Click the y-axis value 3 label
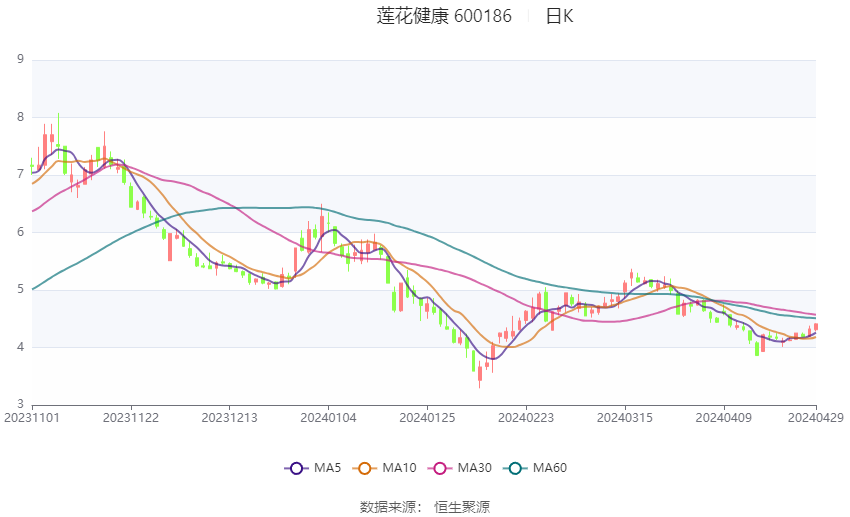850x517 pixels. point(21,404)
